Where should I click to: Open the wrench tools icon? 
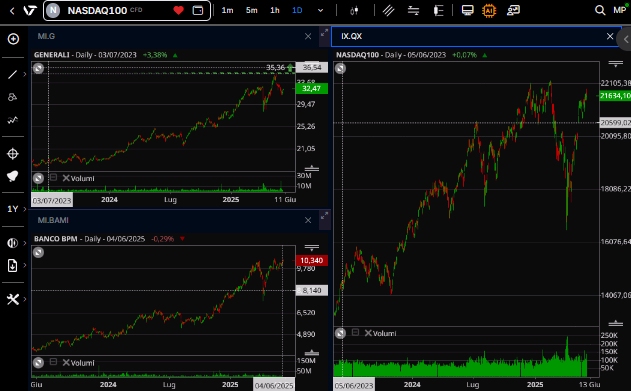click(13, 299)
